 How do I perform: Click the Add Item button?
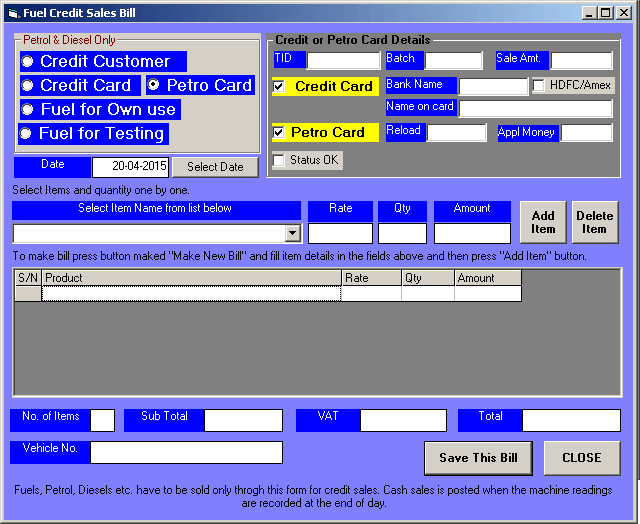pyautogui.click(x=543, y=222)
